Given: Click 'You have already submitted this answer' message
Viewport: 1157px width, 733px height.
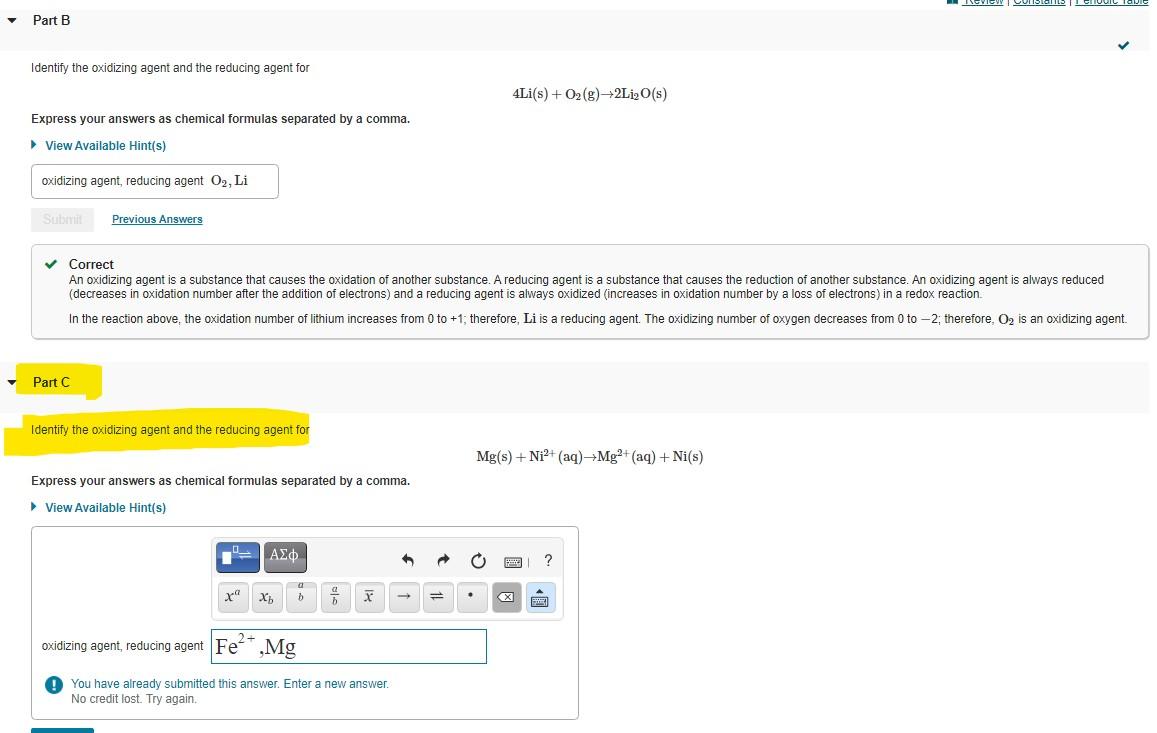Looking at the screenshot, I should (229, 684).
